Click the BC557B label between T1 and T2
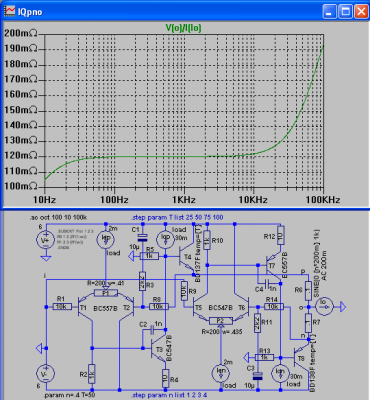This screenshot has width=370, height=400. tap(105, 308)
